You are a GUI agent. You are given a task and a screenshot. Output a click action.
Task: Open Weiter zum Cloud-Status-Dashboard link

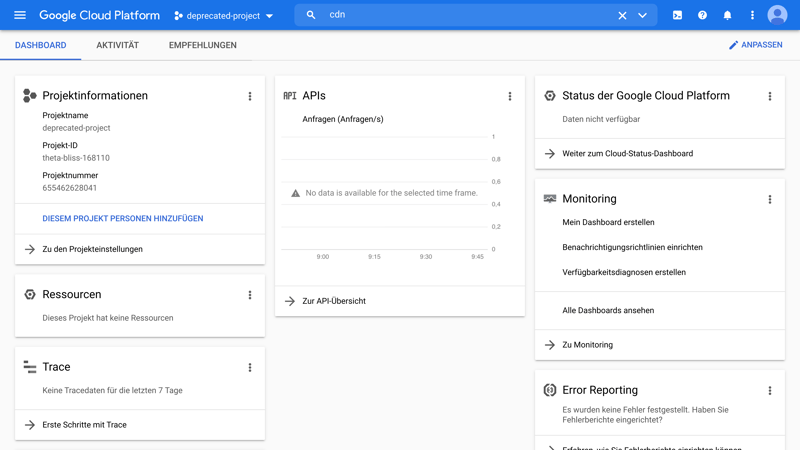[627, 154]
